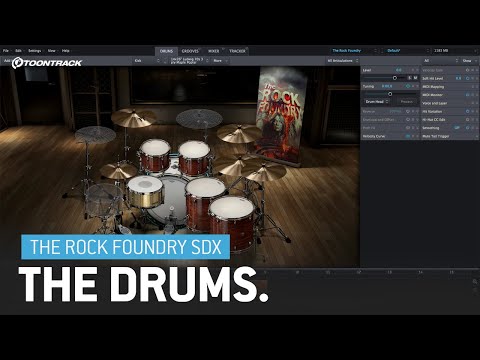
Task: Select the small splash cymbal by snare
Action: click(119, 171)
